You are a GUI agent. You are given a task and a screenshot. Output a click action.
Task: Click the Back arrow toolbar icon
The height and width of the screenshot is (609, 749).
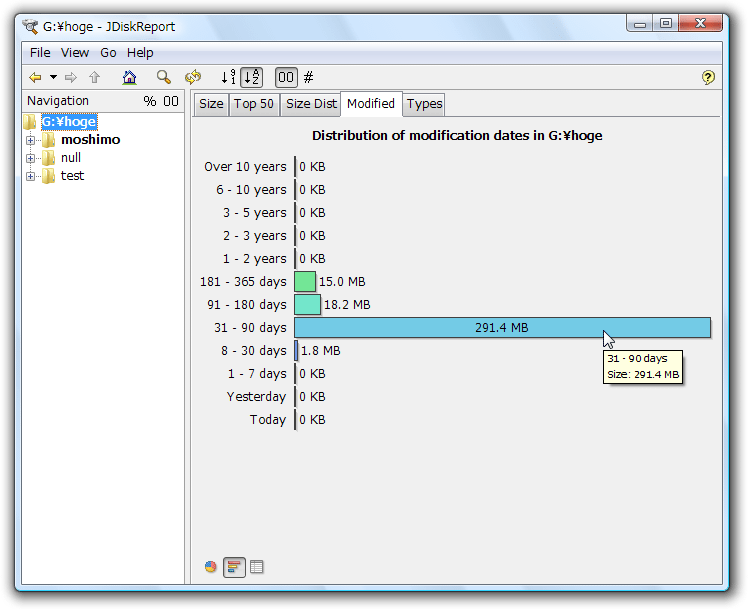(35, 77)
